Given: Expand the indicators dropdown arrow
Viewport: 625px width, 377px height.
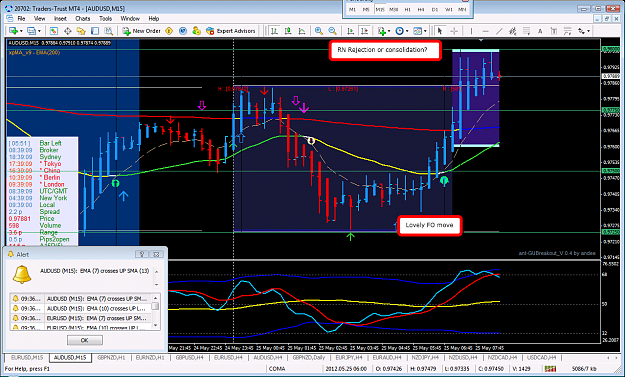Looking at the screenshot, I should coord(389,31).
